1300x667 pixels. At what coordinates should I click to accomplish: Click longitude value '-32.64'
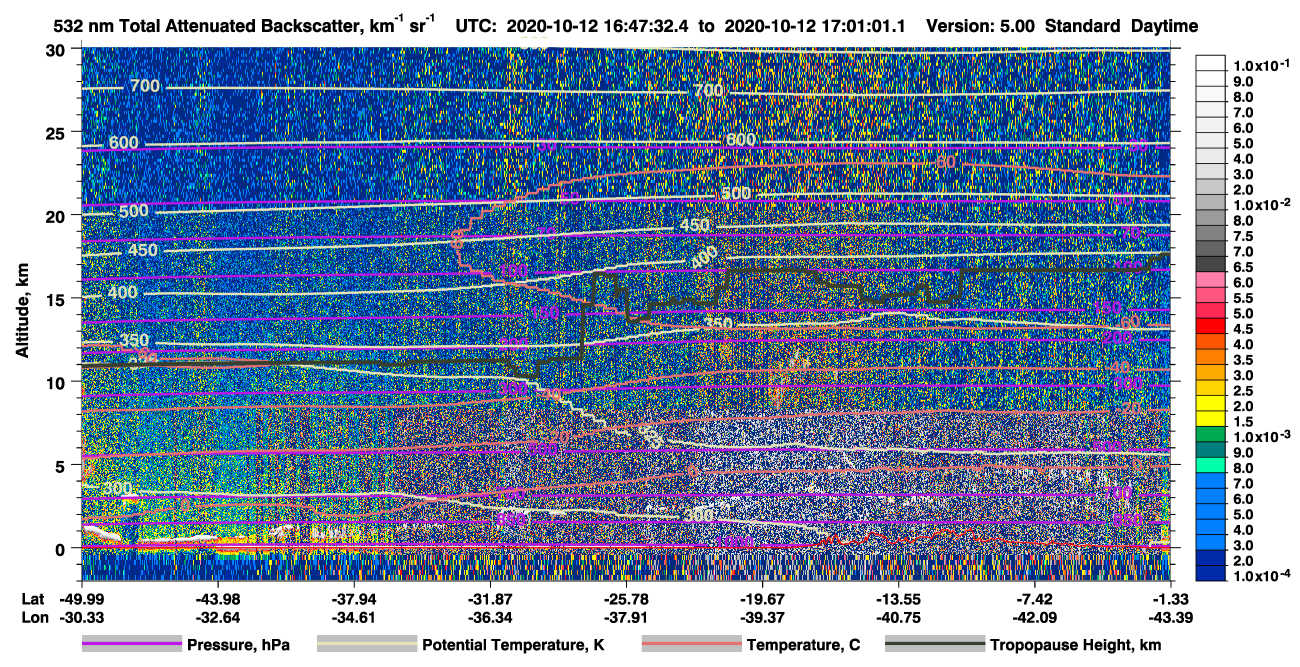[x=217, y=617]
